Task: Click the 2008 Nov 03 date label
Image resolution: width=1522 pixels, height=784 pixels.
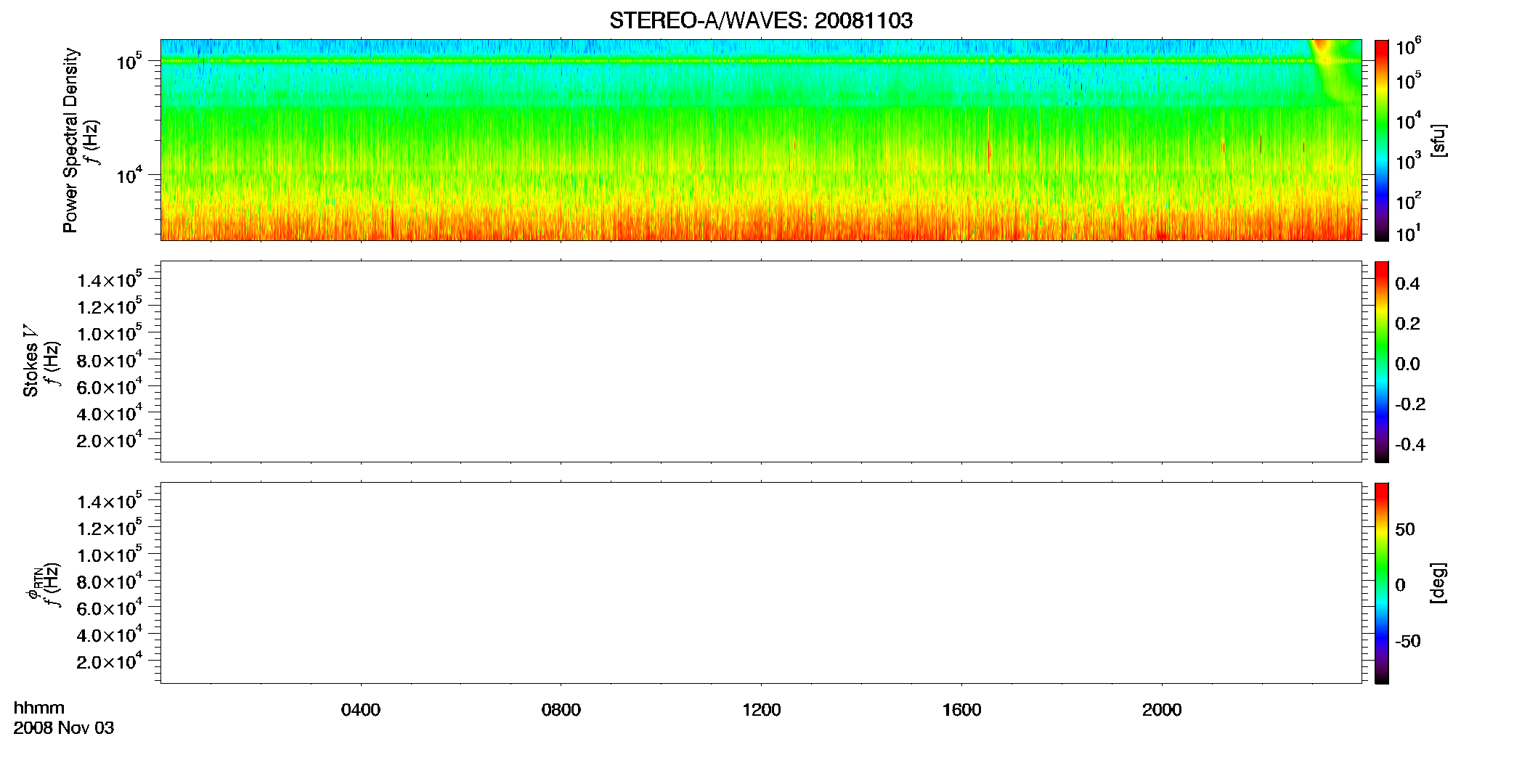Action: [x=64, y=728]
